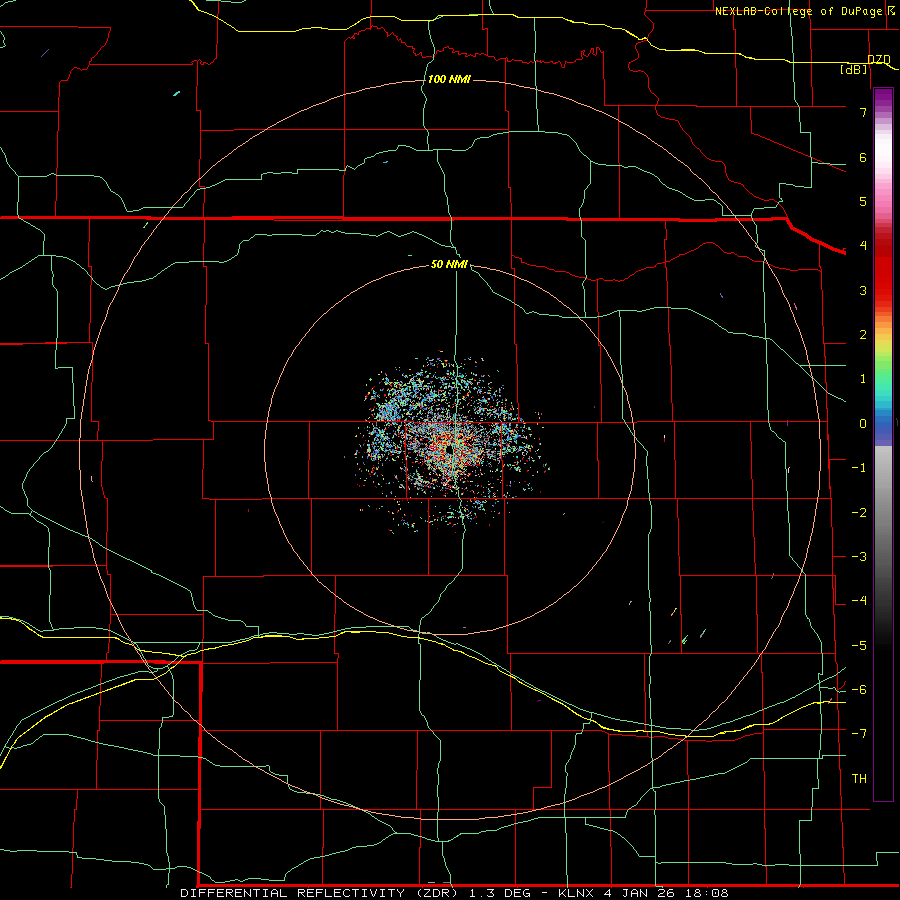The height and width of the screenshot is (900, 900).
Task: Click the NEXLAB-College of DuPage credit text
Action: (x=798, y=11)
